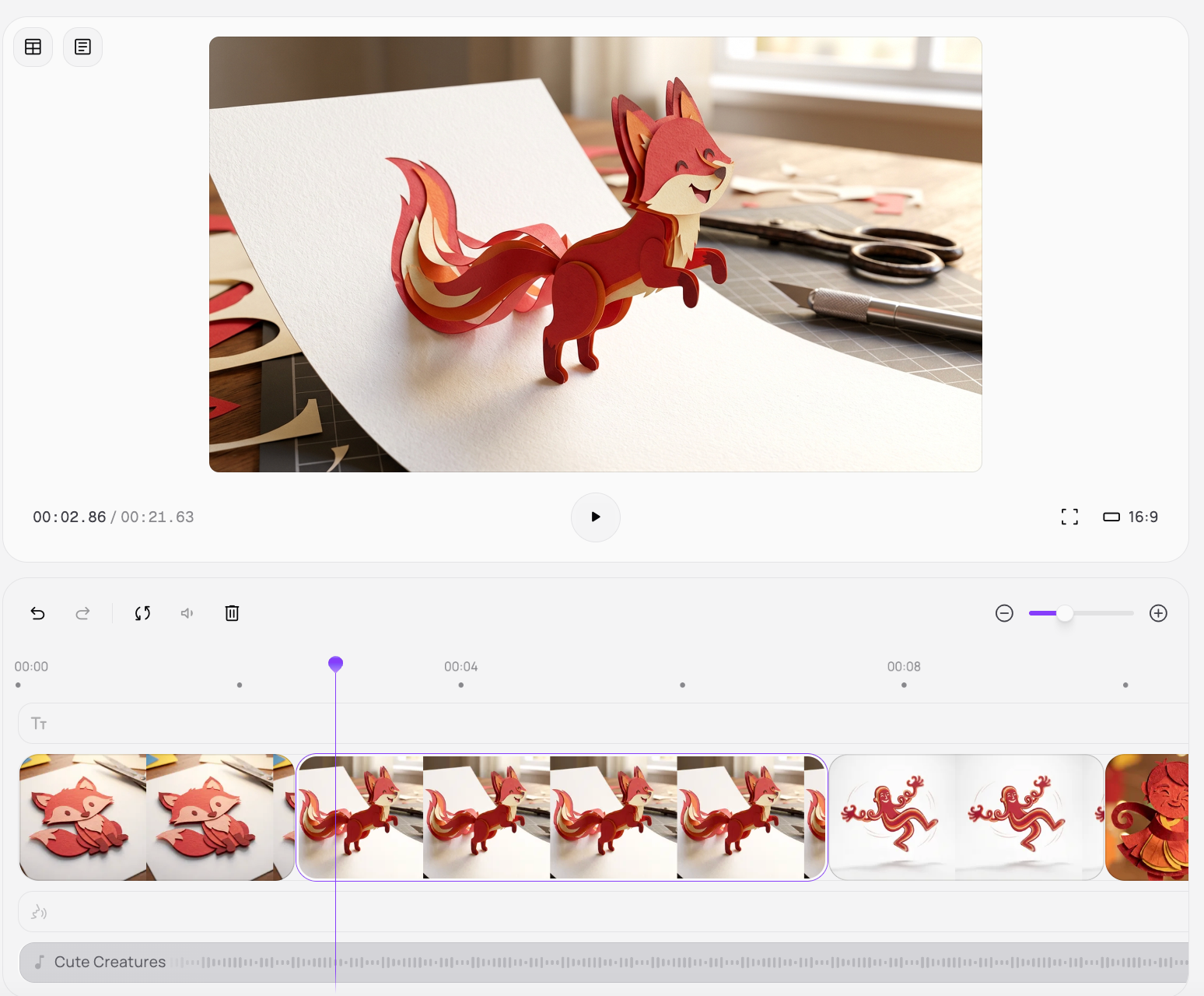
Task: Enter fullscreen preview mode
Action: pyautogui.click(x=1069, y=517)
